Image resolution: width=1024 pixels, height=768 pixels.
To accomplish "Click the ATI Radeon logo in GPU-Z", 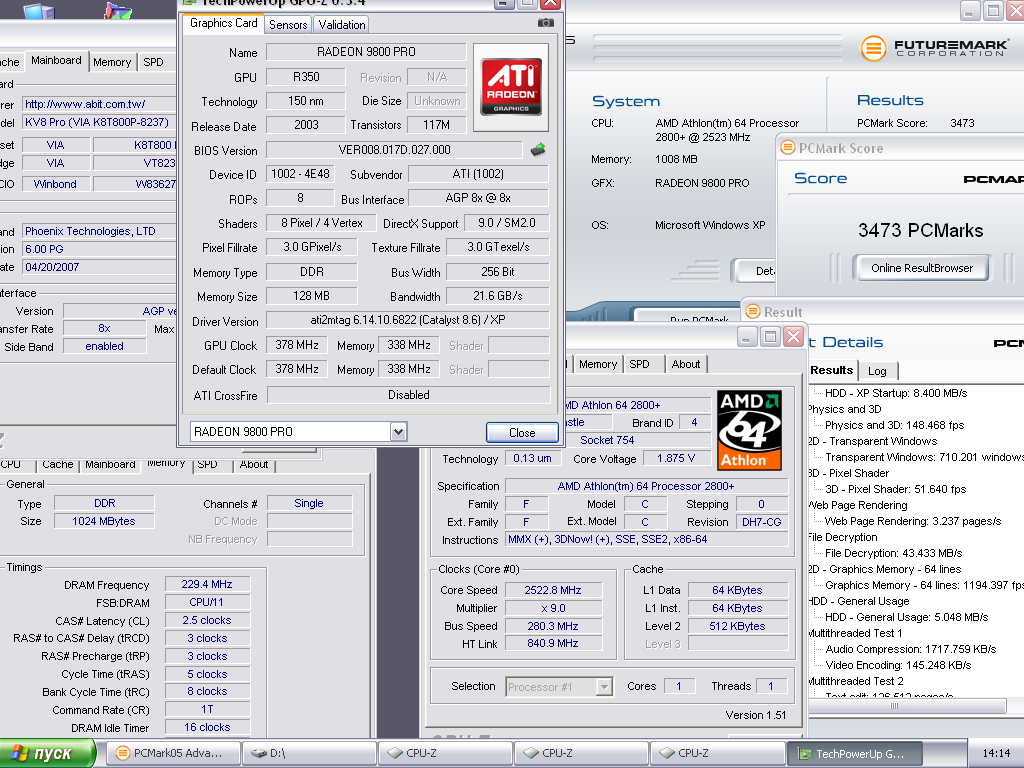I will point(511,87).
